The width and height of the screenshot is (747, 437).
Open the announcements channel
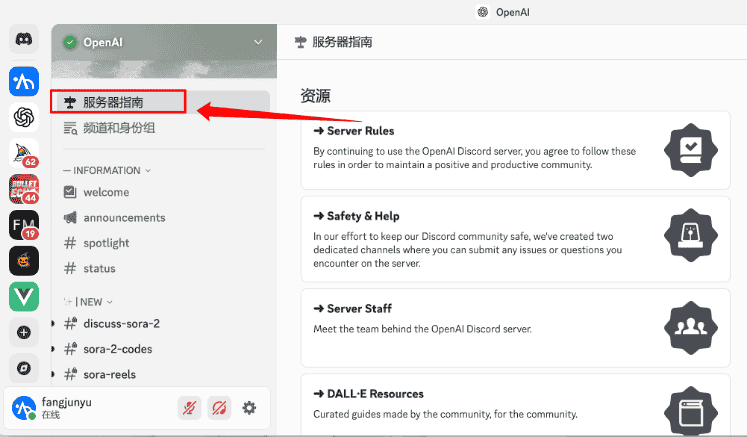124,218
